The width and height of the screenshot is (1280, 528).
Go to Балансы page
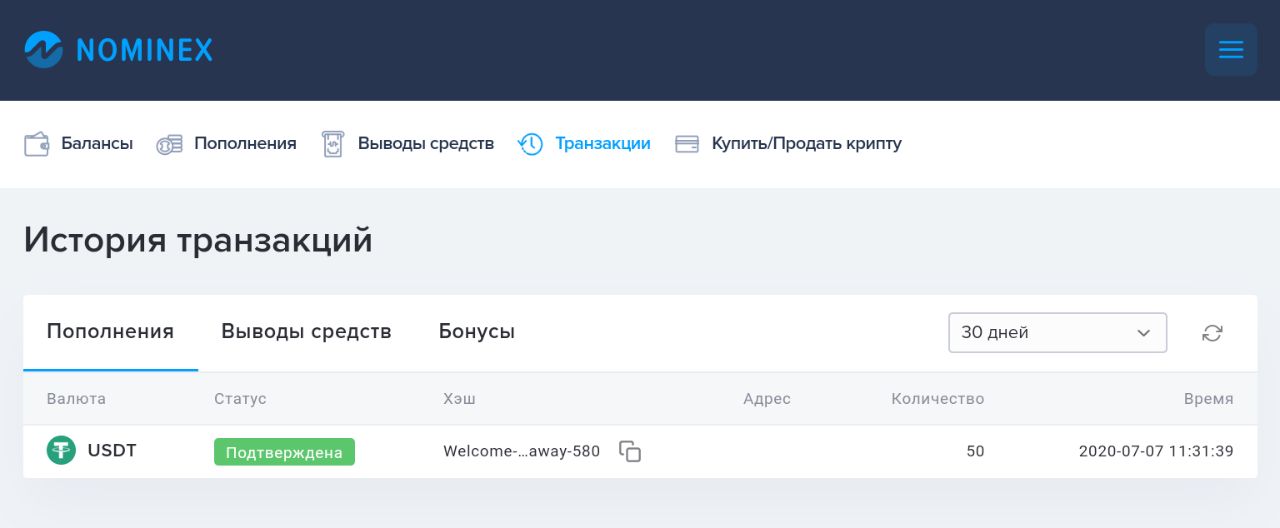tap(97, 144)
